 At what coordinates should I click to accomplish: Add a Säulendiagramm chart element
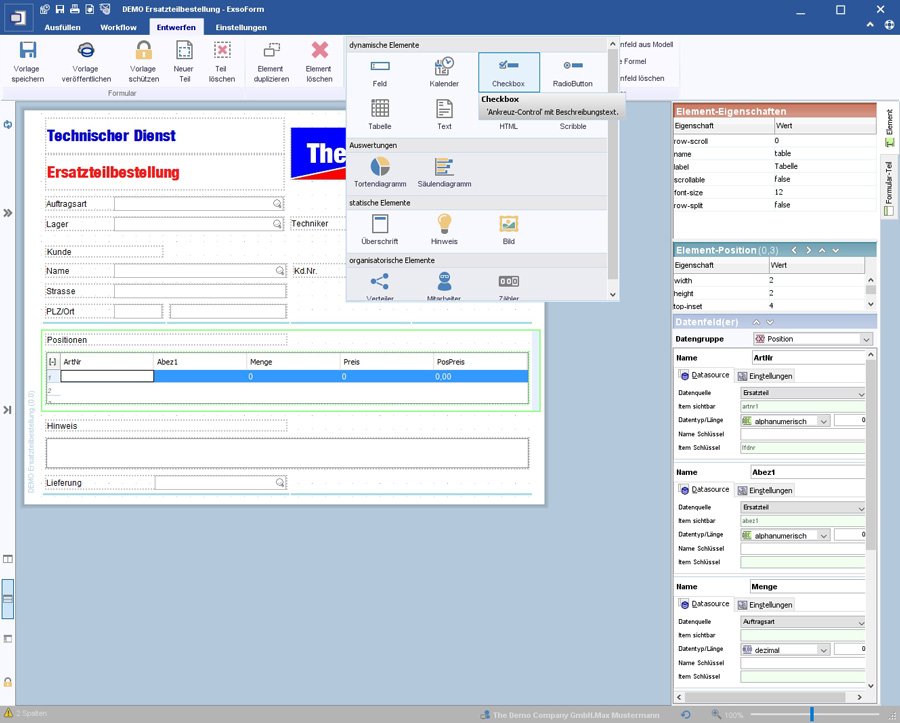click(x=444, y=172)
